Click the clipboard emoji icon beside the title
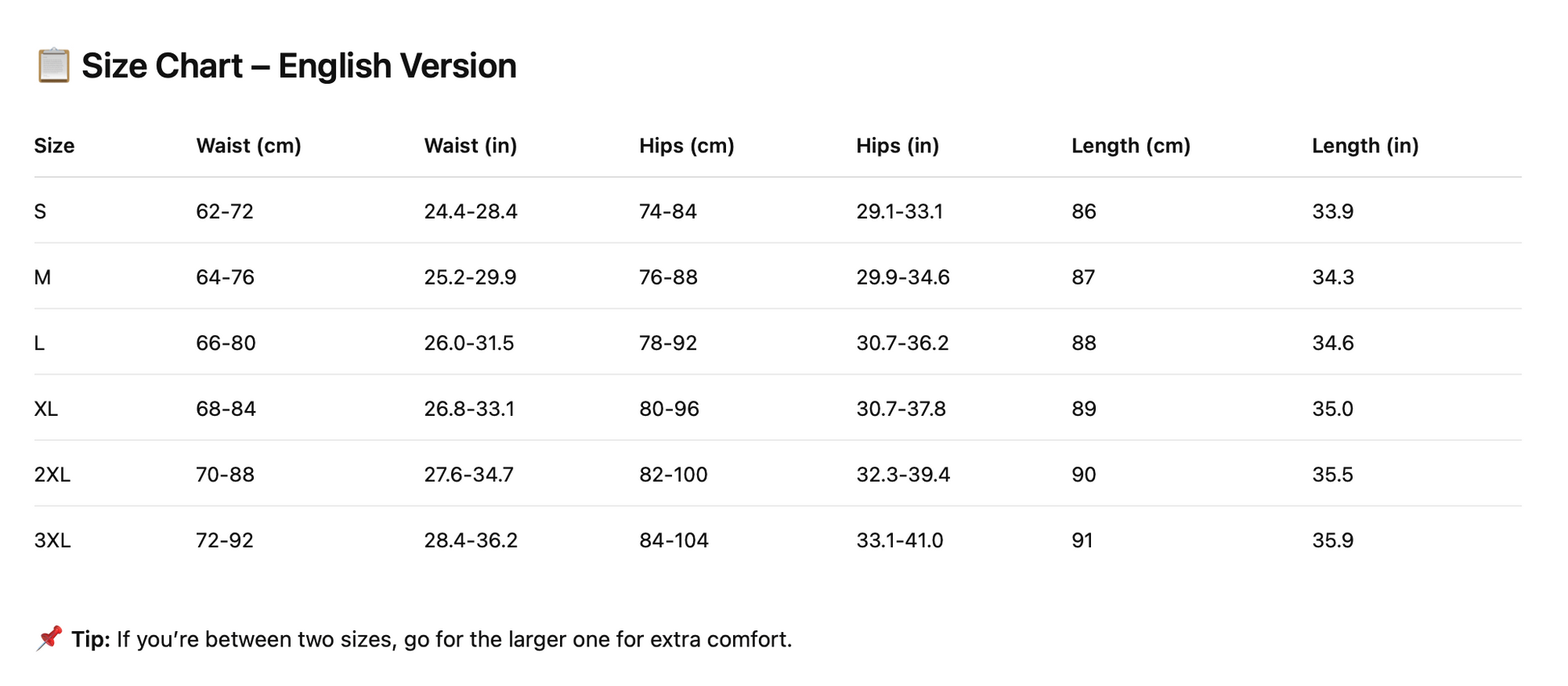1568x686 pixels. coord(53,65)
